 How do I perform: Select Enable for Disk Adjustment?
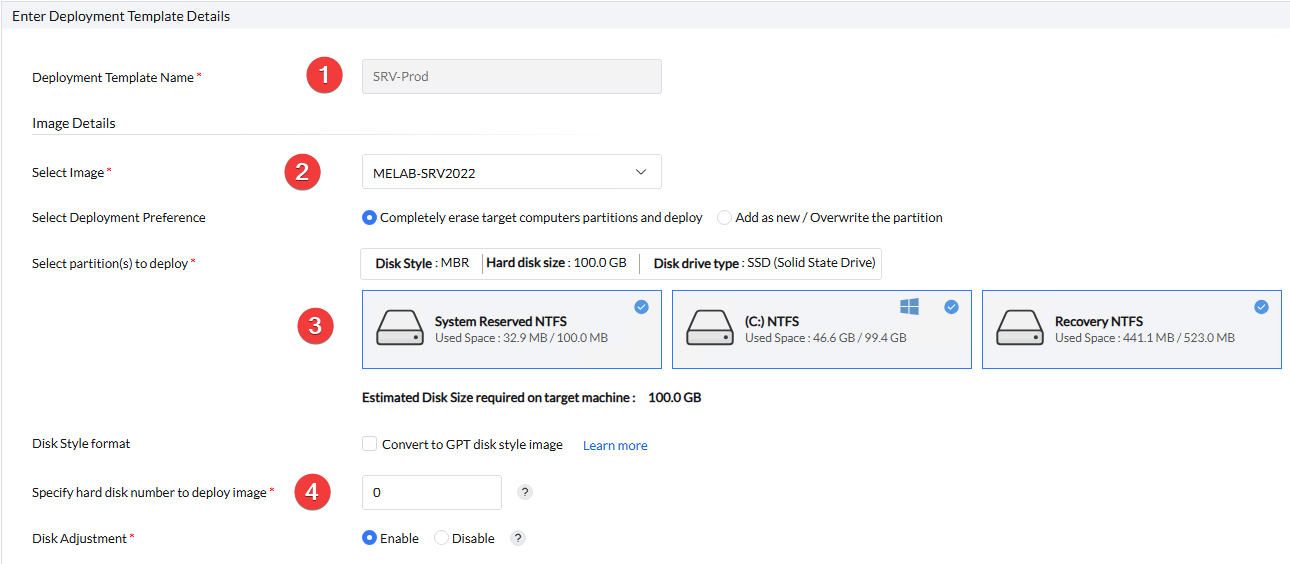(x=370, y=538)
